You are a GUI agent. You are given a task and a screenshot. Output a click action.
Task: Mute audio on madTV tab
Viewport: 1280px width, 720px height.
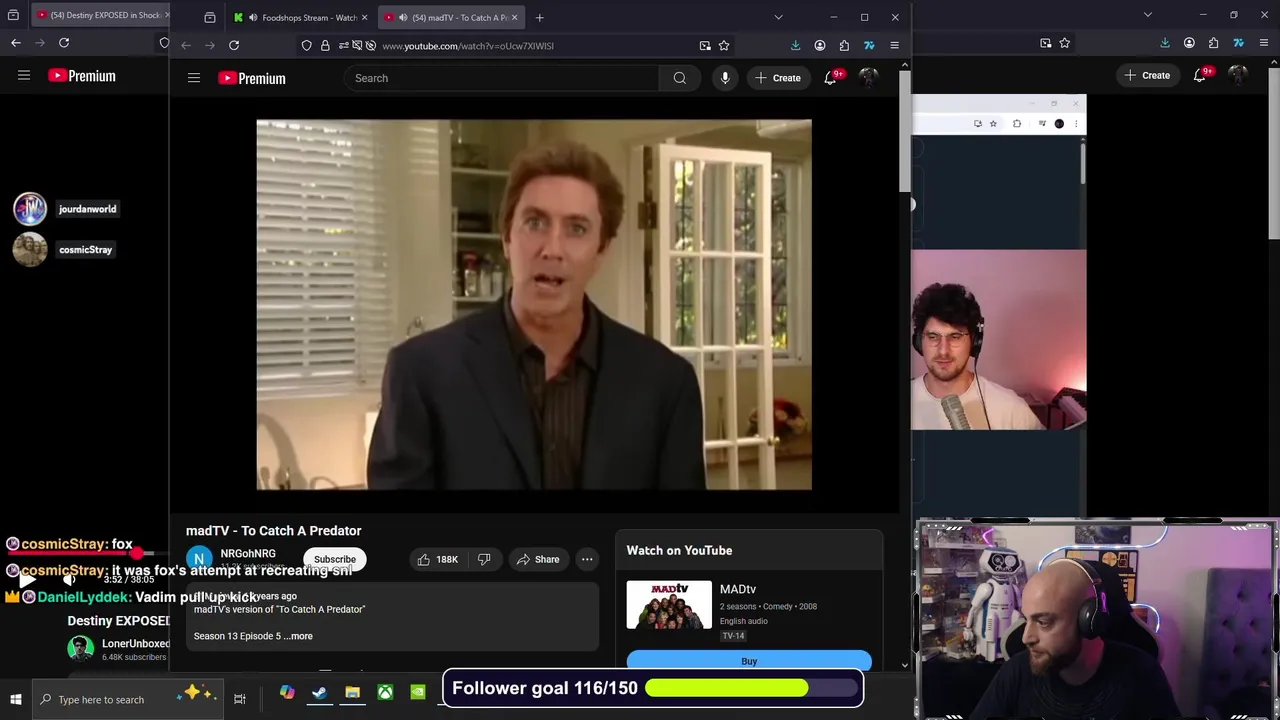pos(402,17)
